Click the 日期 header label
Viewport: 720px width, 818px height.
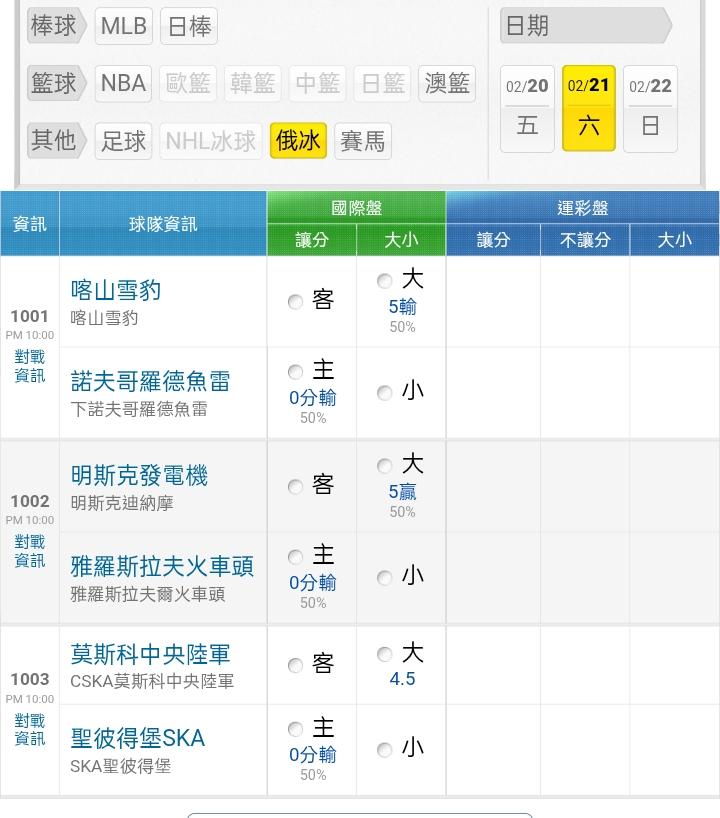(x=585, y=26)
